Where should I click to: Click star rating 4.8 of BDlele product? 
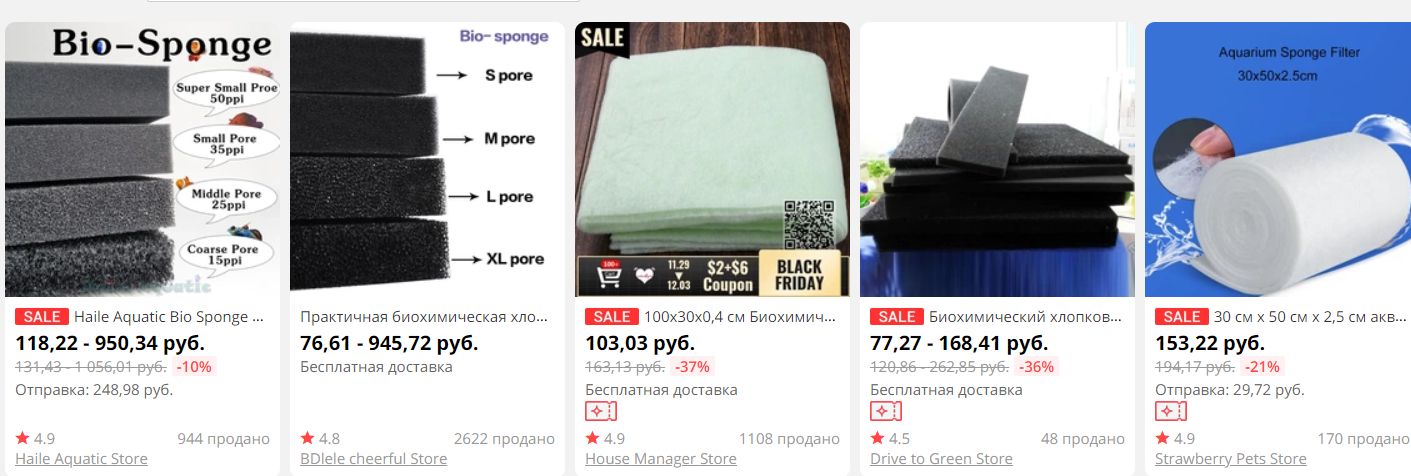coord(321,439)
